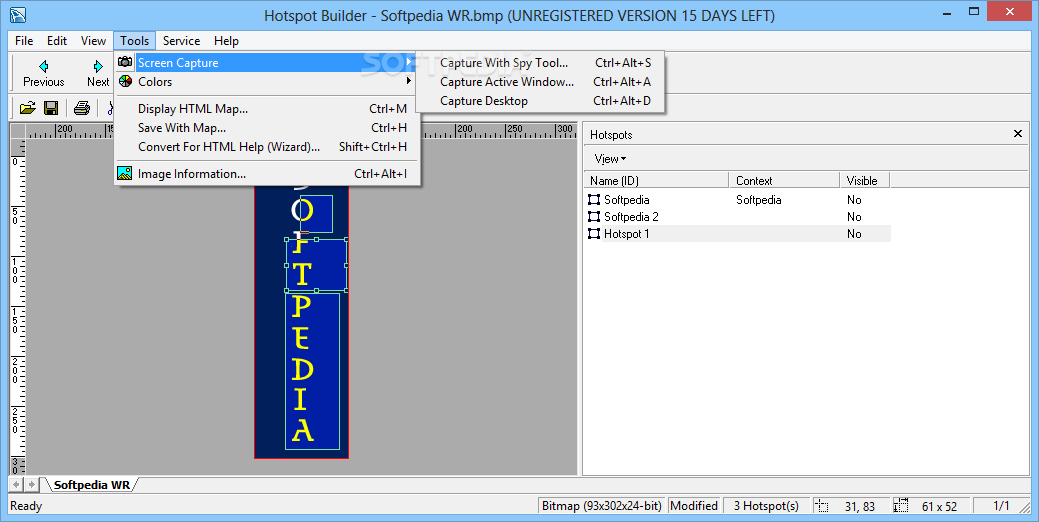
Task: Click the Name (ID) column header
Action: click(x=656, y=180)
